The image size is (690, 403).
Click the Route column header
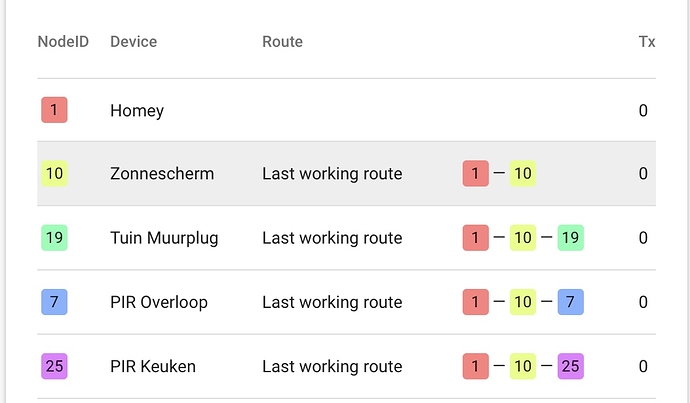pos(283,42)
